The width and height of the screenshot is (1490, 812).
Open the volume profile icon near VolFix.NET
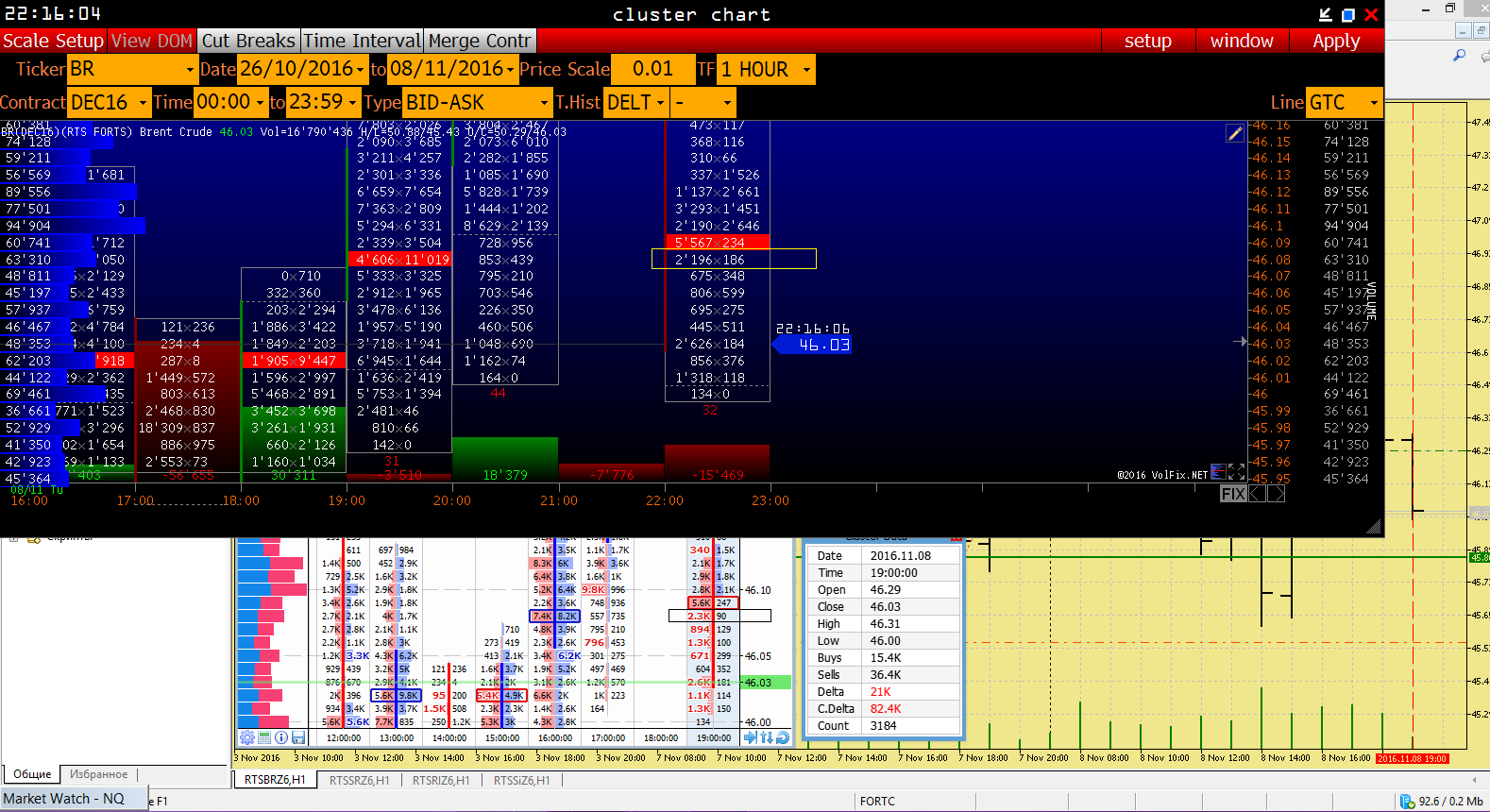click(1218, 471)
